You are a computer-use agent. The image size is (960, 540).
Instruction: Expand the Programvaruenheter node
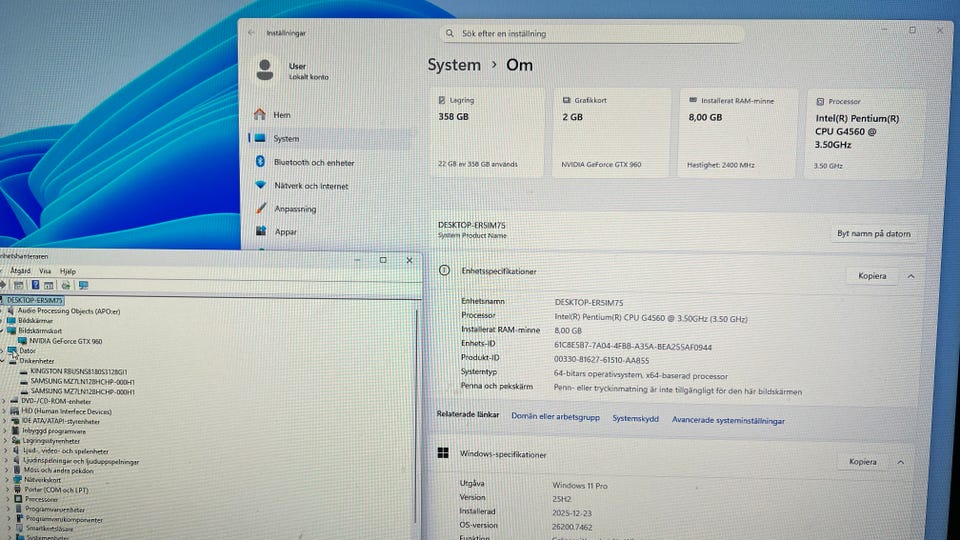click(9, 509)
